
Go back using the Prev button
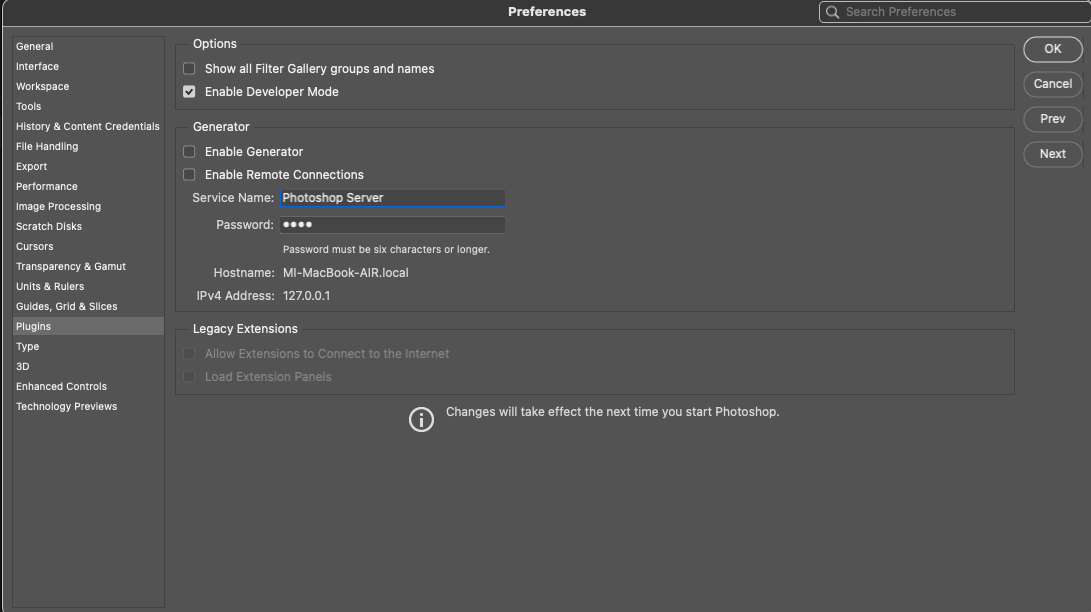[1052, 119]
